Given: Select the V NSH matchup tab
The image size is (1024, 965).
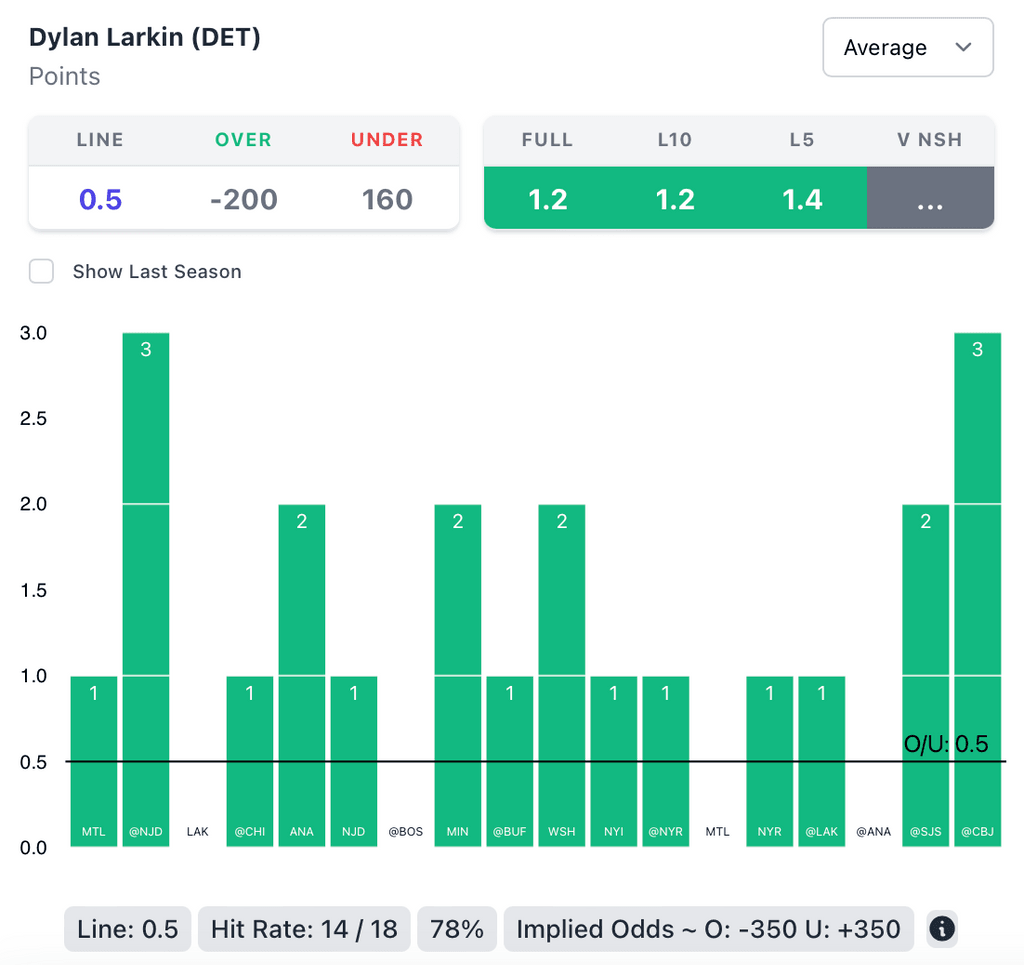Looking at the screenshot, I should pyautogui.click(x=930, y=199).
